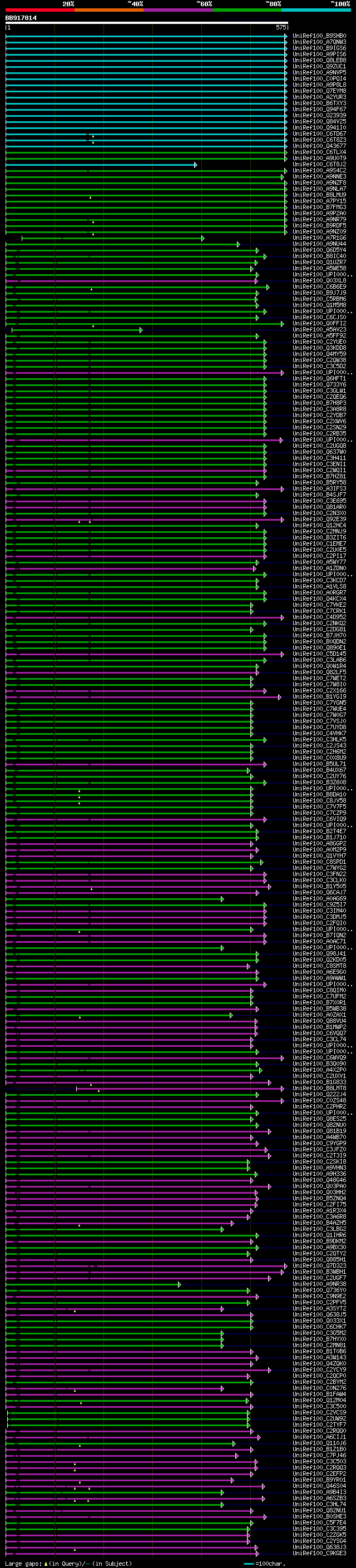
Task: Click the UniRef100_A7PY15 entry
Action: tap(319, 201)
